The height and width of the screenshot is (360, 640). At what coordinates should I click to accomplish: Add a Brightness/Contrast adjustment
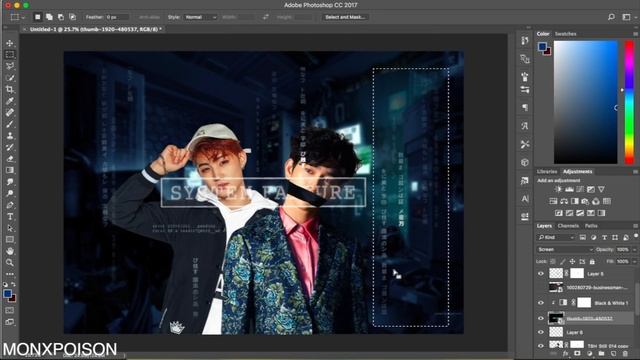coord(558,189)
